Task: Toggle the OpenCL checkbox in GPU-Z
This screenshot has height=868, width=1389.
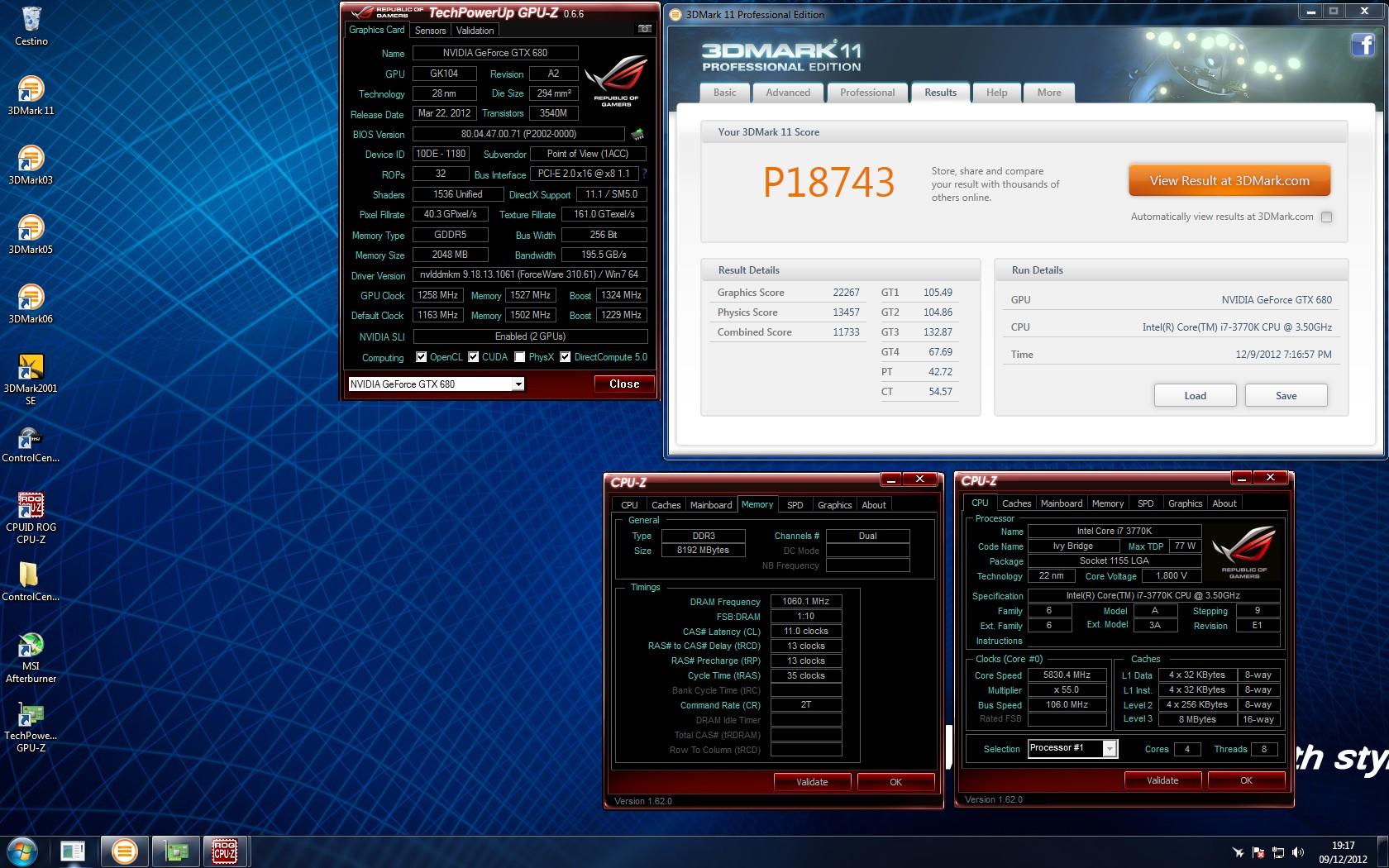Action: pos(422,357)
